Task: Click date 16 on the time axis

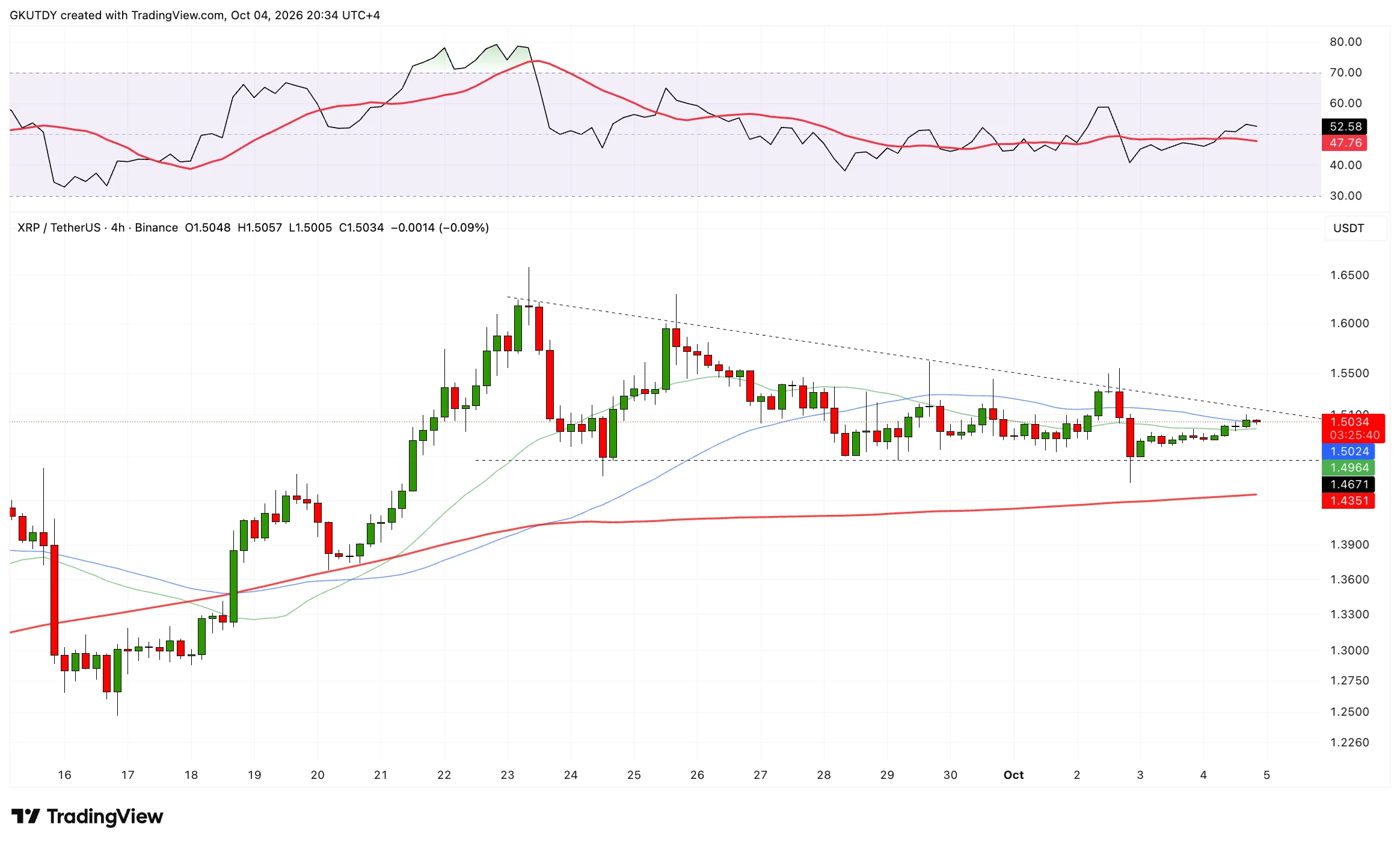Action: pyautogui.click(x=64, y=775)
